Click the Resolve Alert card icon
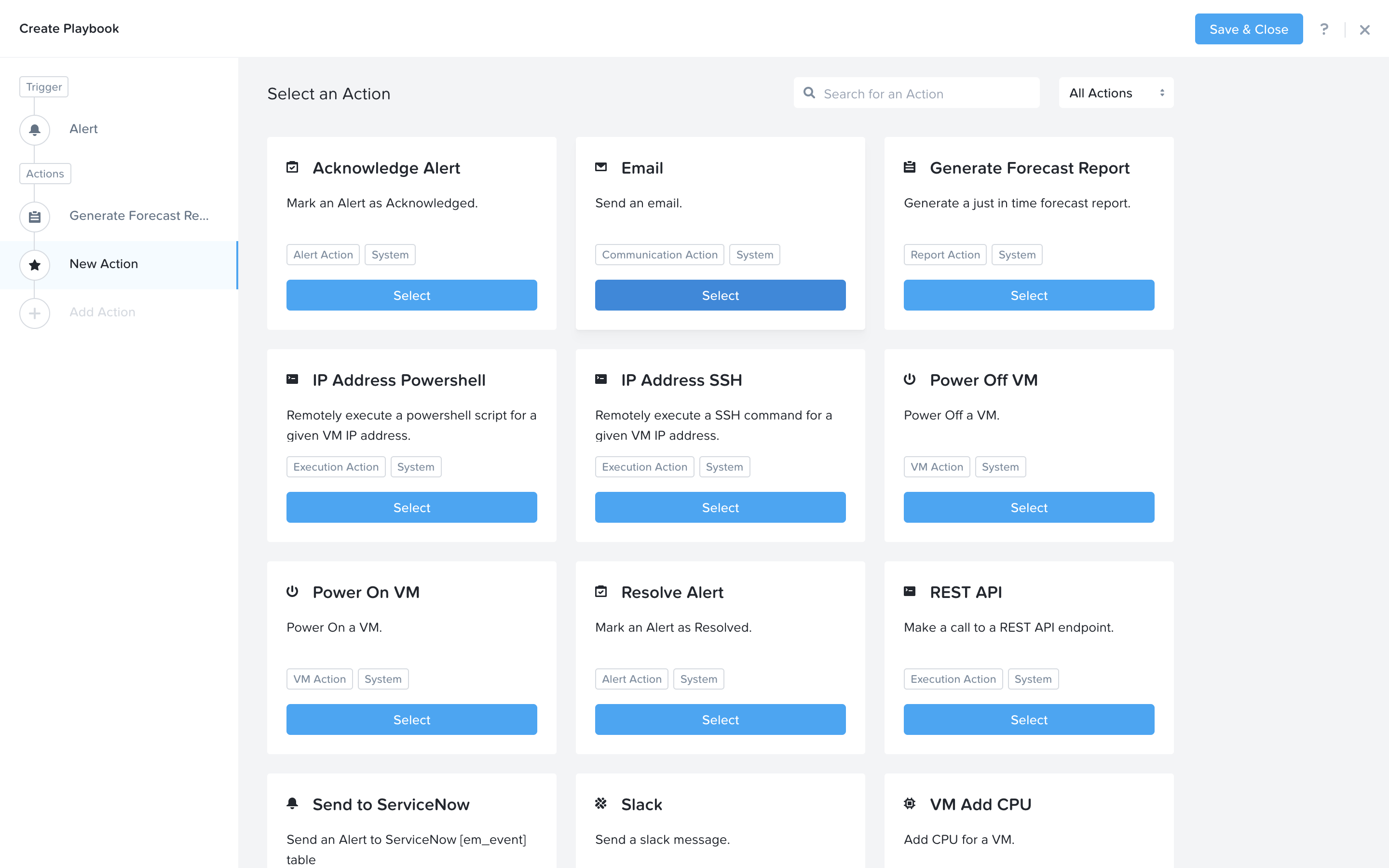Image resolution: width=1389 pixels, height=868 pixels. click(601, 591)
